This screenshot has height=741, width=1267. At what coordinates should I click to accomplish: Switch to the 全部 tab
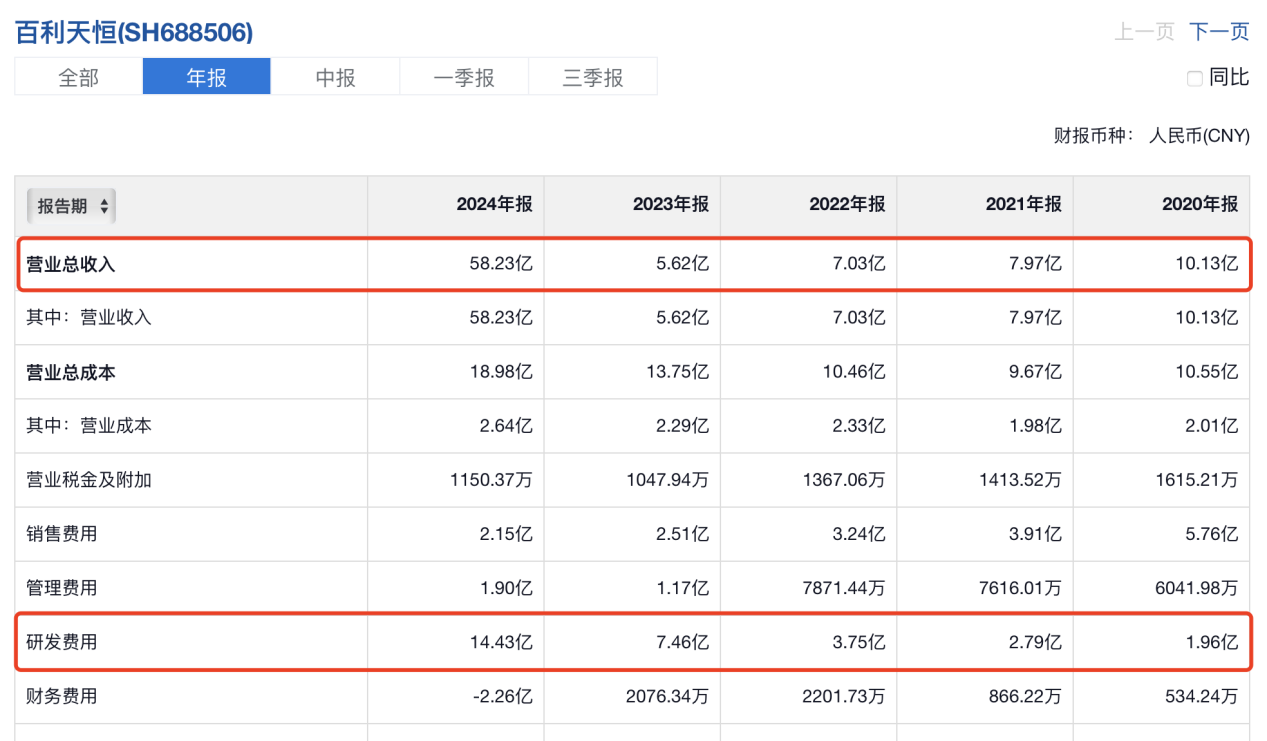click(x=79, y=77)
